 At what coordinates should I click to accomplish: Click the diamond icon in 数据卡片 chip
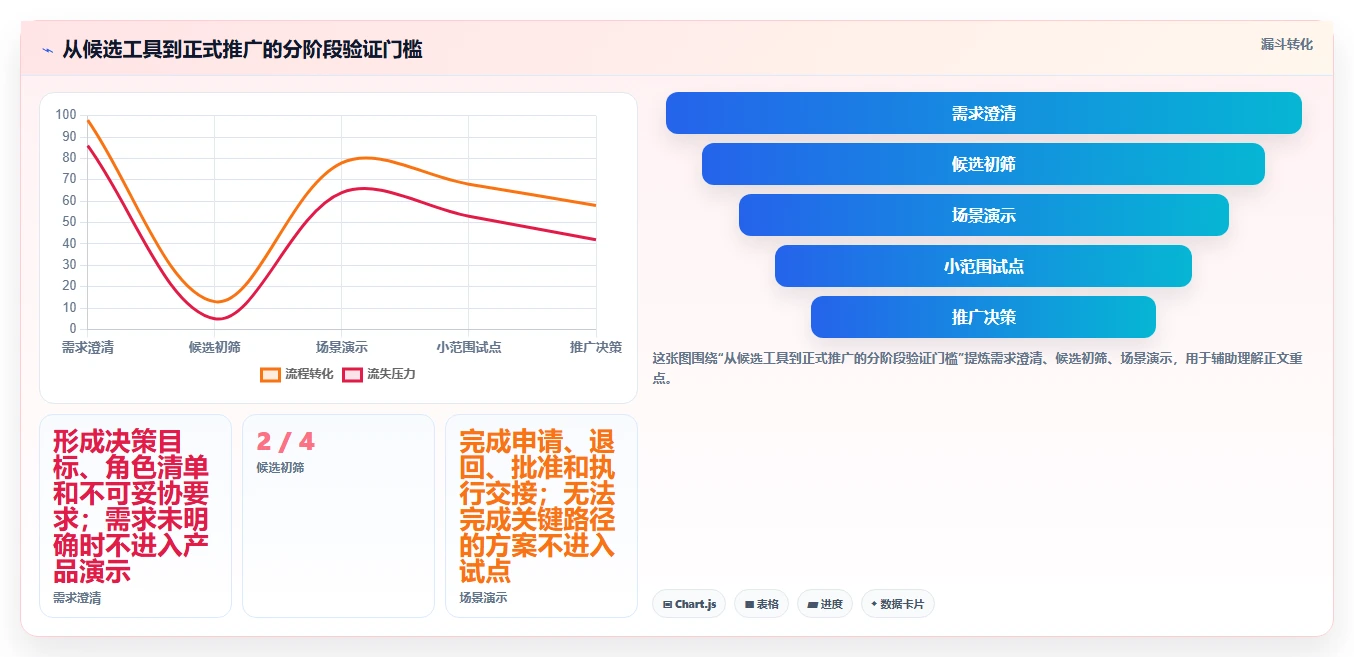tap(874, 604)
